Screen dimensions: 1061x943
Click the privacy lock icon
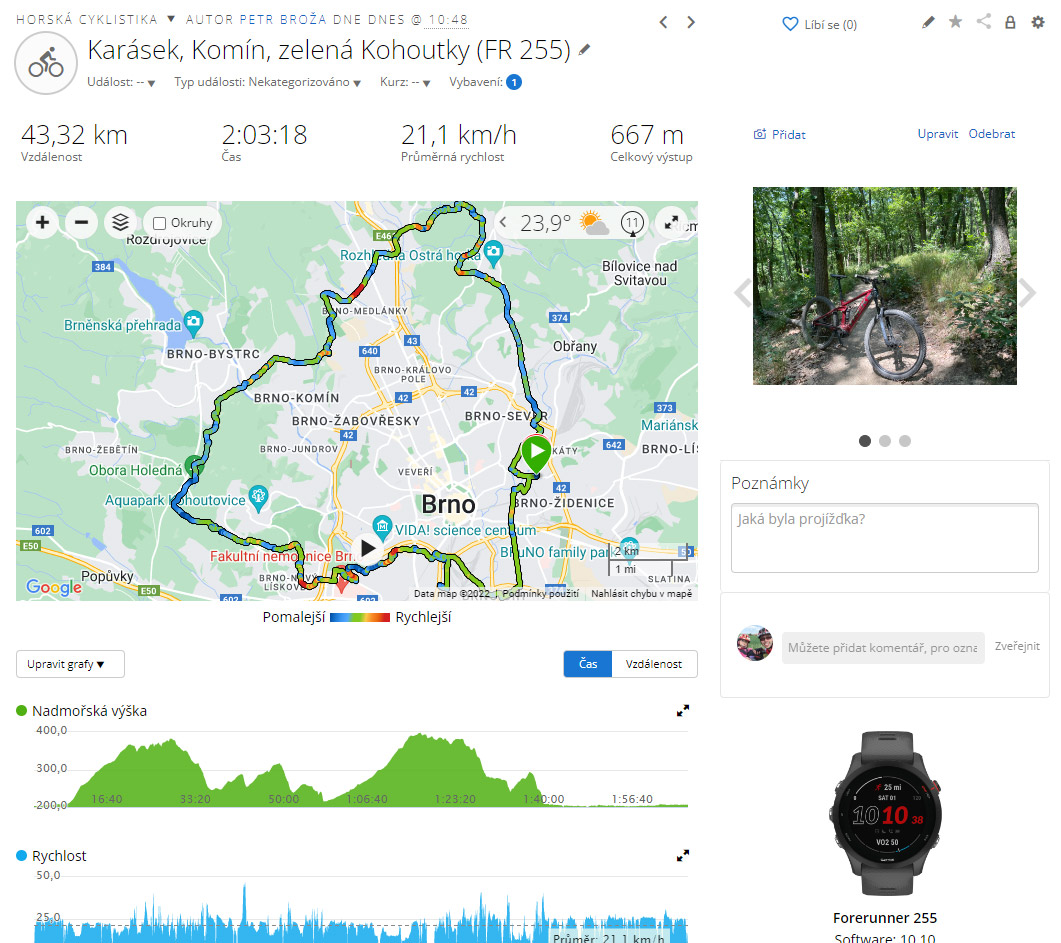[x=1010, y=22]
